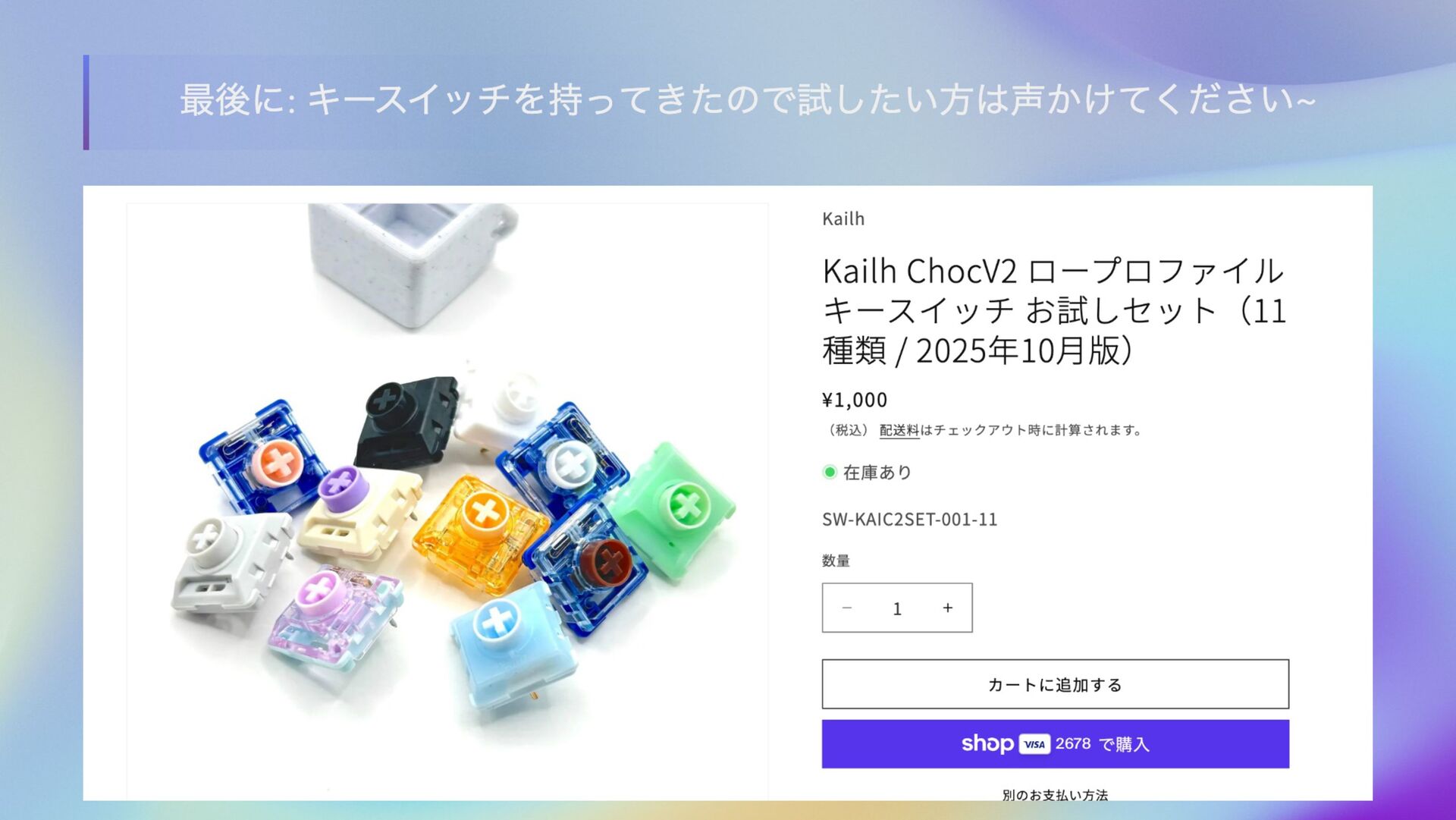Screen dimensions: 1456x820
Task: Click the black switch in product image
Action: [x=405, y=419]
